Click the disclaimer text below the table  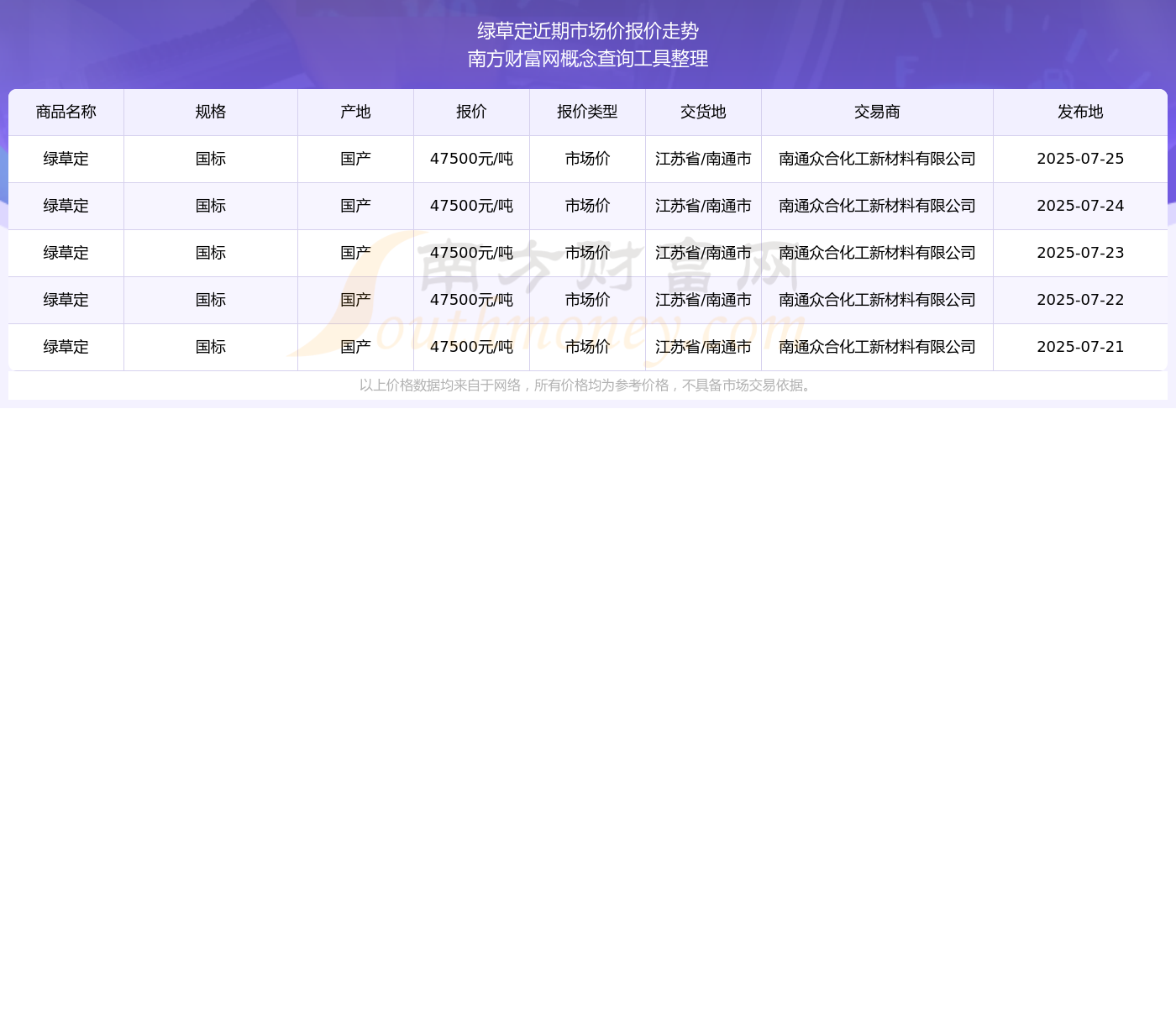587,385
